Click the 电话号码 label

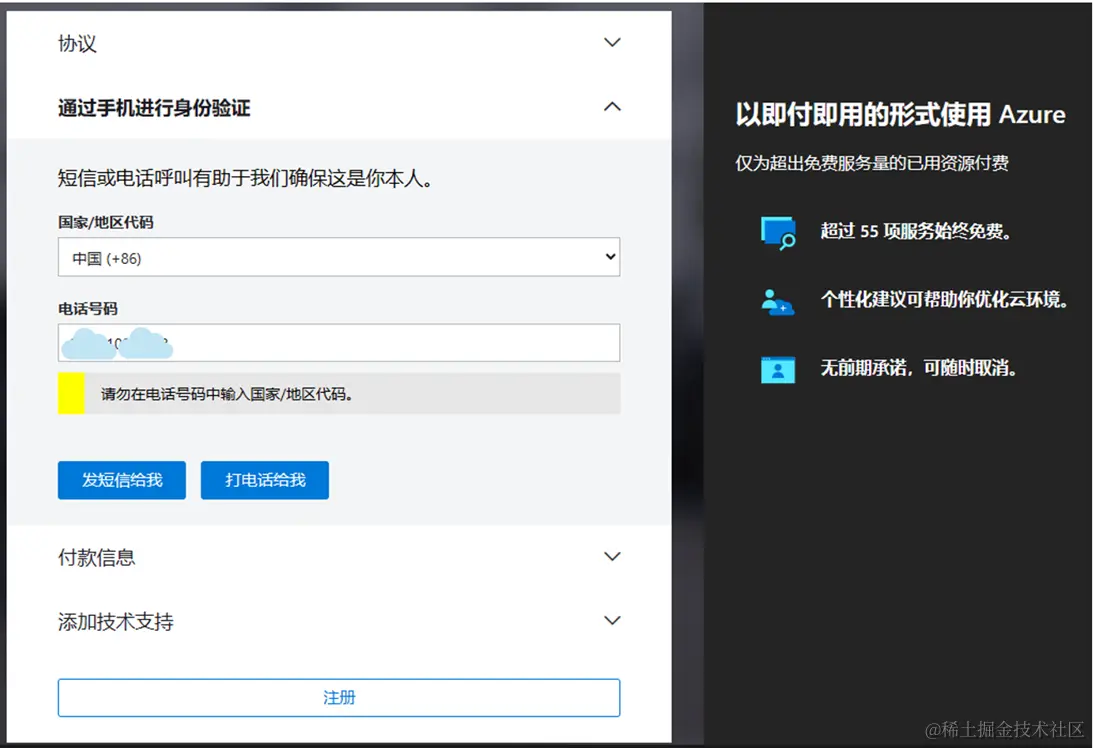[88, 309]
